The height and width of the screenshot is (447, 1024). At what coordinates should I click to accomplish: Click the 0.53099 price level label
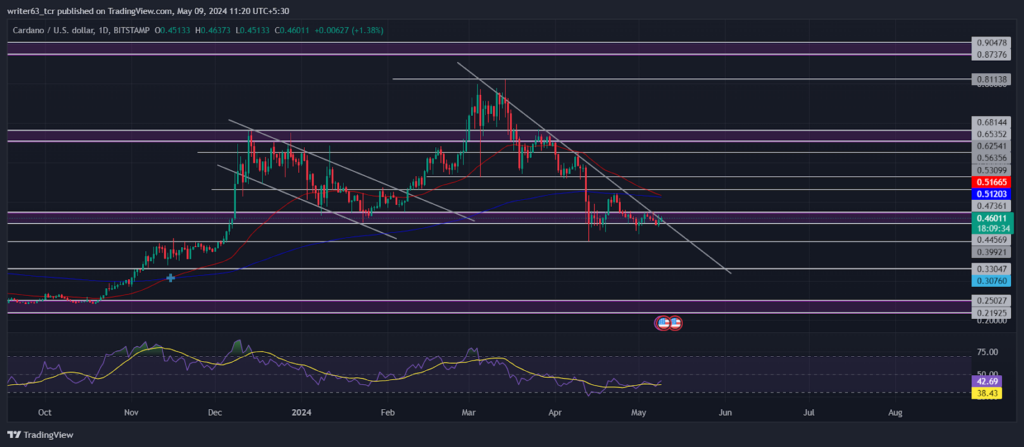[x=992, y=169]
